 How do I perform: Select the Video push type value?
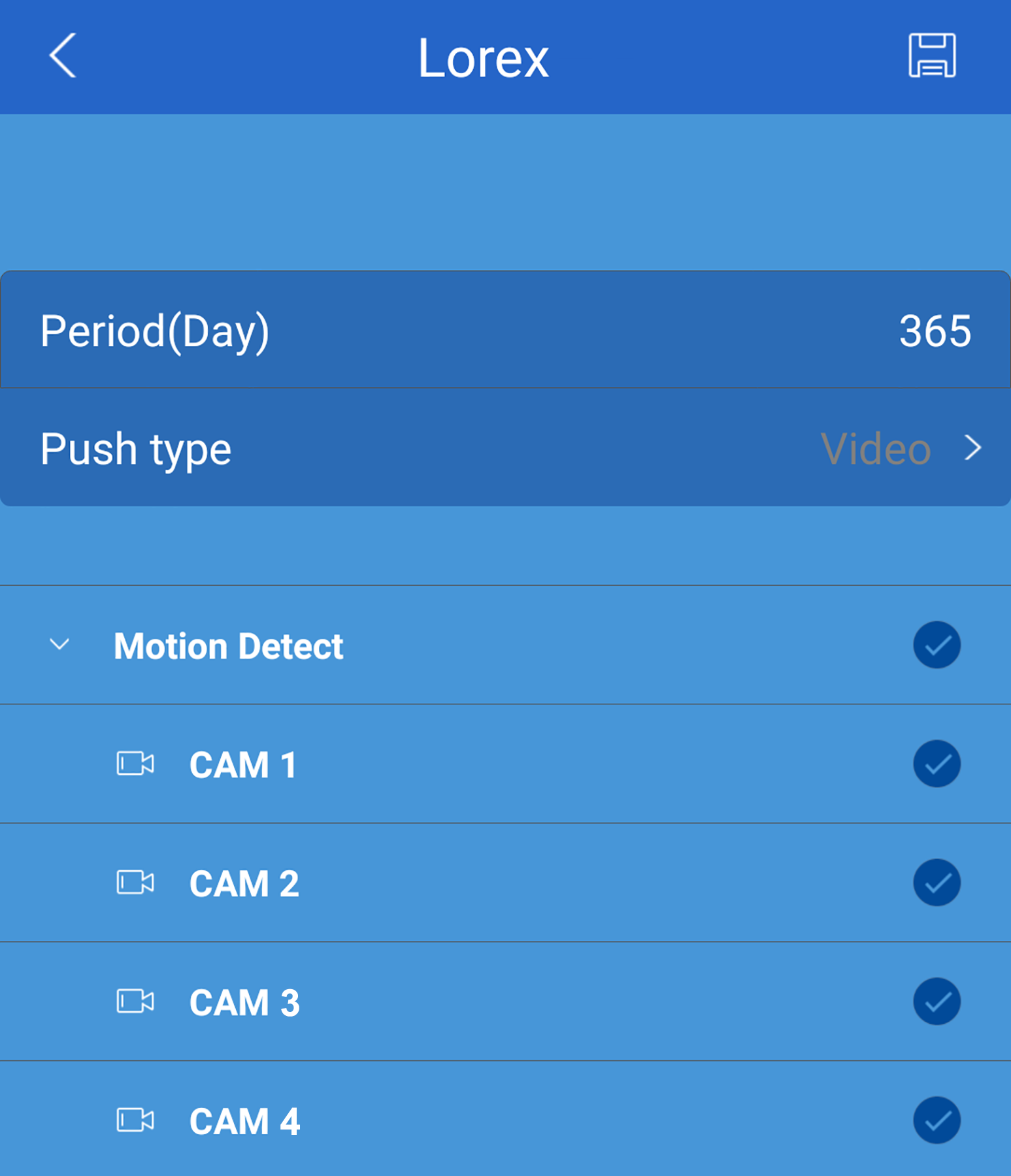coord(876,449)
